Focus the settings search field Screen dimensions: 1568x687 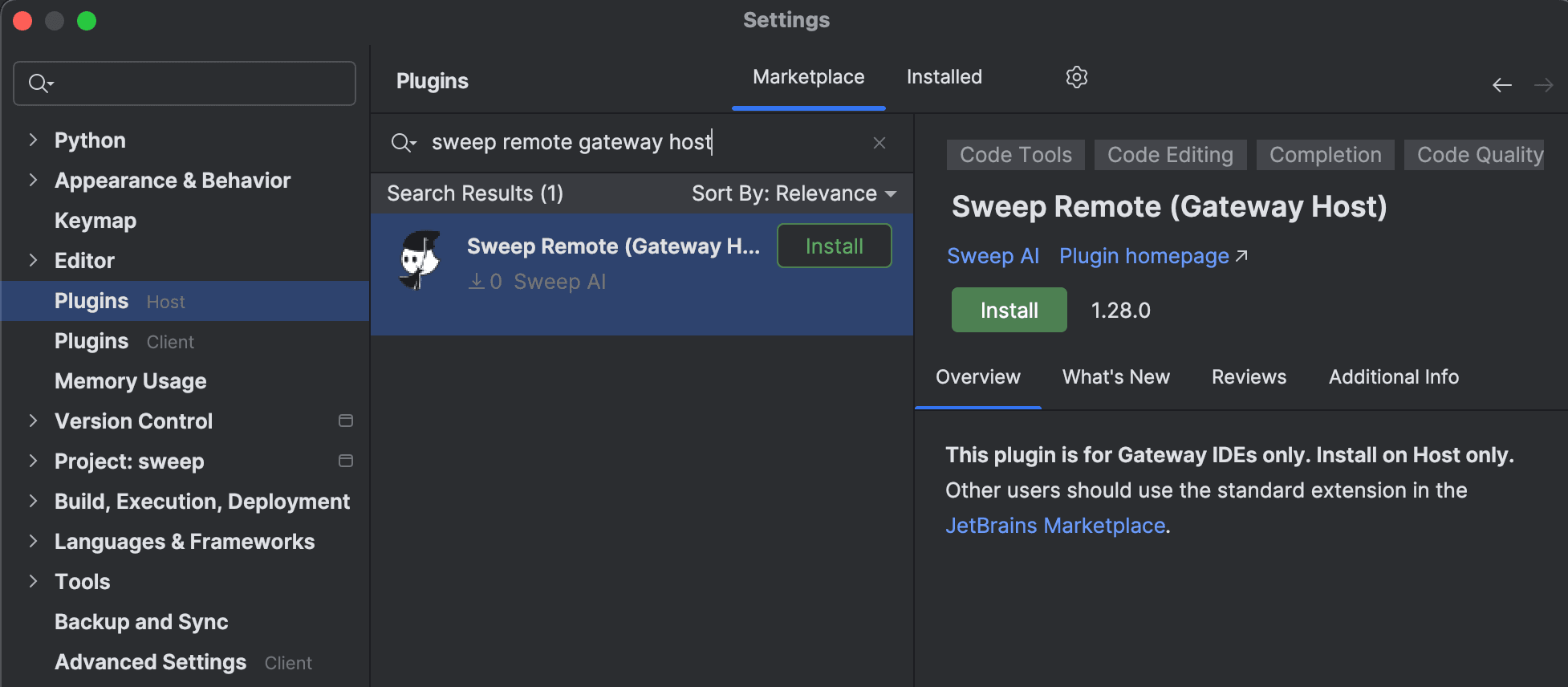[x=185, y=83]
